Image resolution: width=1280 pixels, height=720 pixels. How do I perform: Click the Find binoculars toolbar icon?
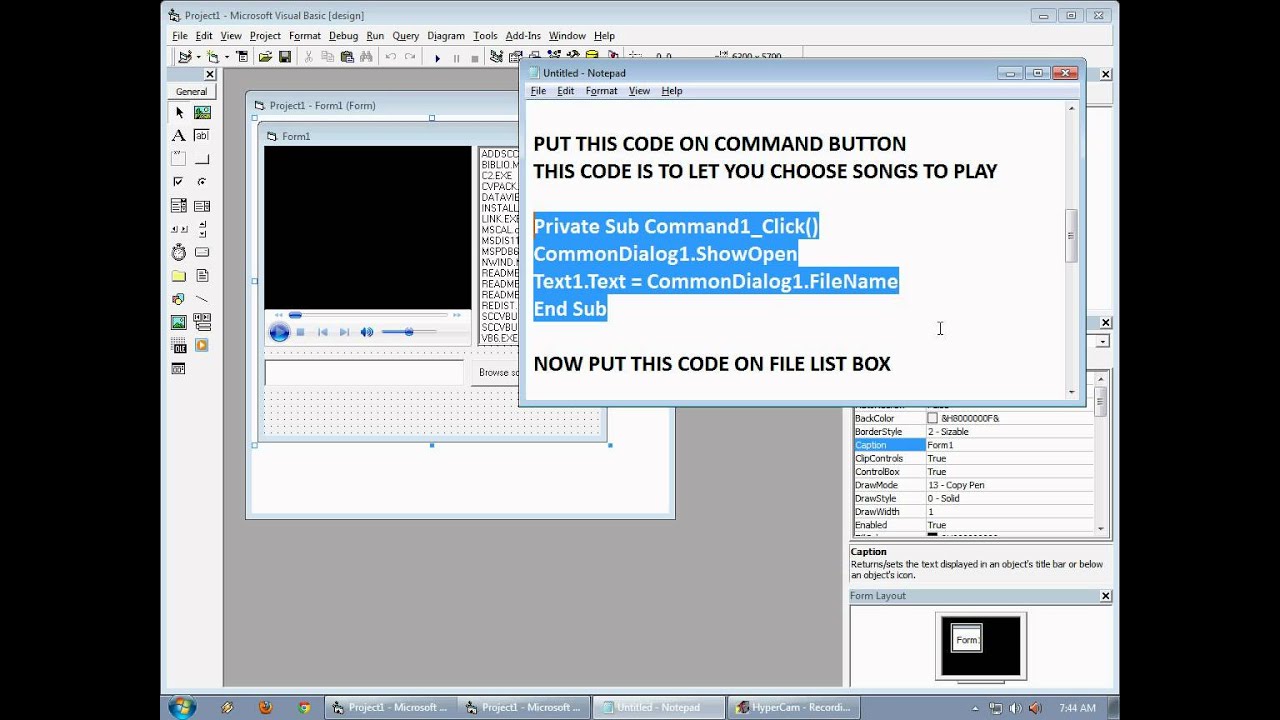tap(366, 57)
